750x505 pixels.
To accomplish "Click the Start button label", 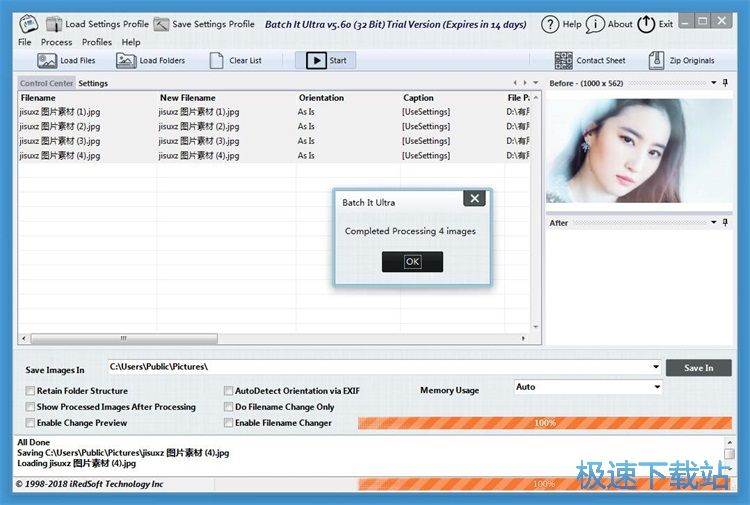I will [338, 61].
